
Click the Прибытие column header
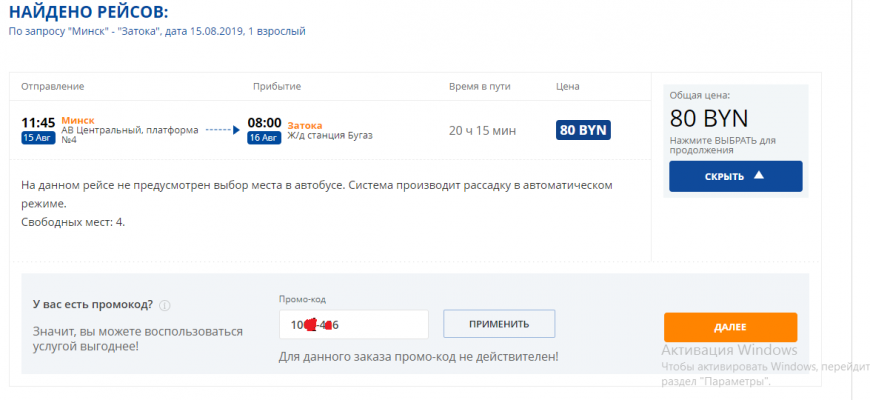click(276, 86)
